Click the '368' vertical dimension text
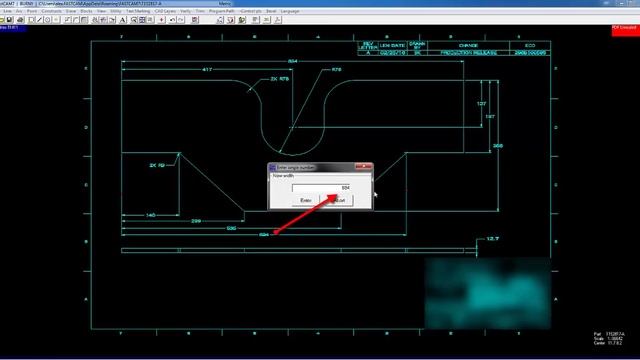Screen dimensions: 640x360 point(498,146)
